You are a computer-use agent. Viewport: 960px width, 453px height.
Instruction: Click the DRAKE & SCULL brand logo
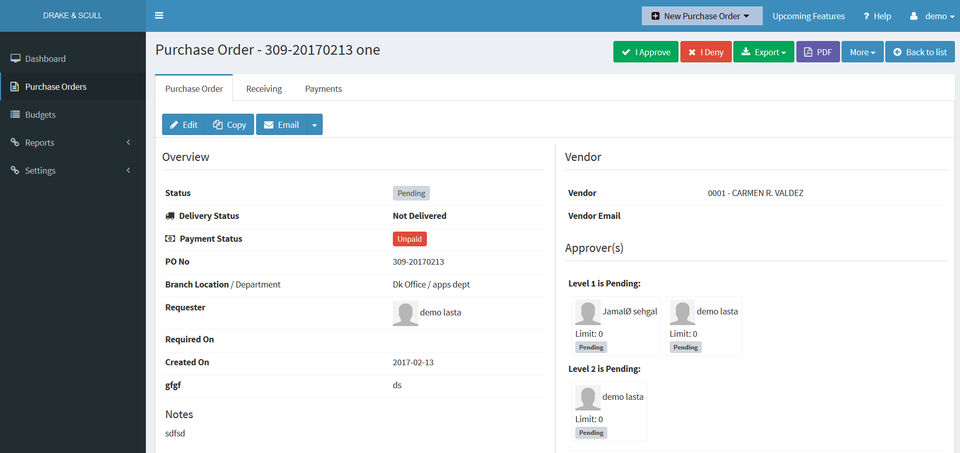coord(73,15)
